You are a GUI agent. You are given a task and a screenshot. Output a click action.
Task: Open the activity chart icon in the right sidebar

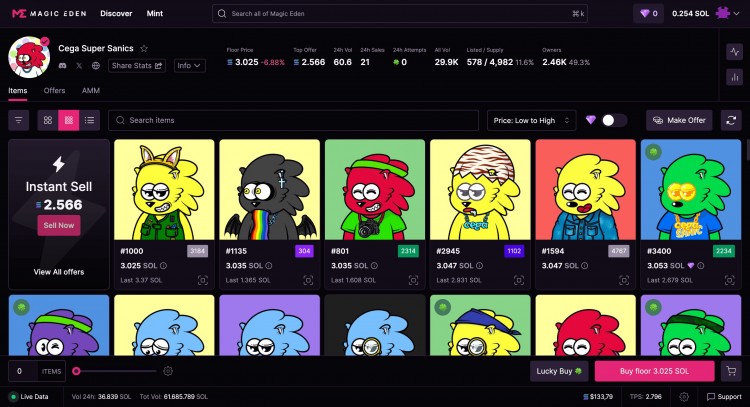click(x=734, y=52)
